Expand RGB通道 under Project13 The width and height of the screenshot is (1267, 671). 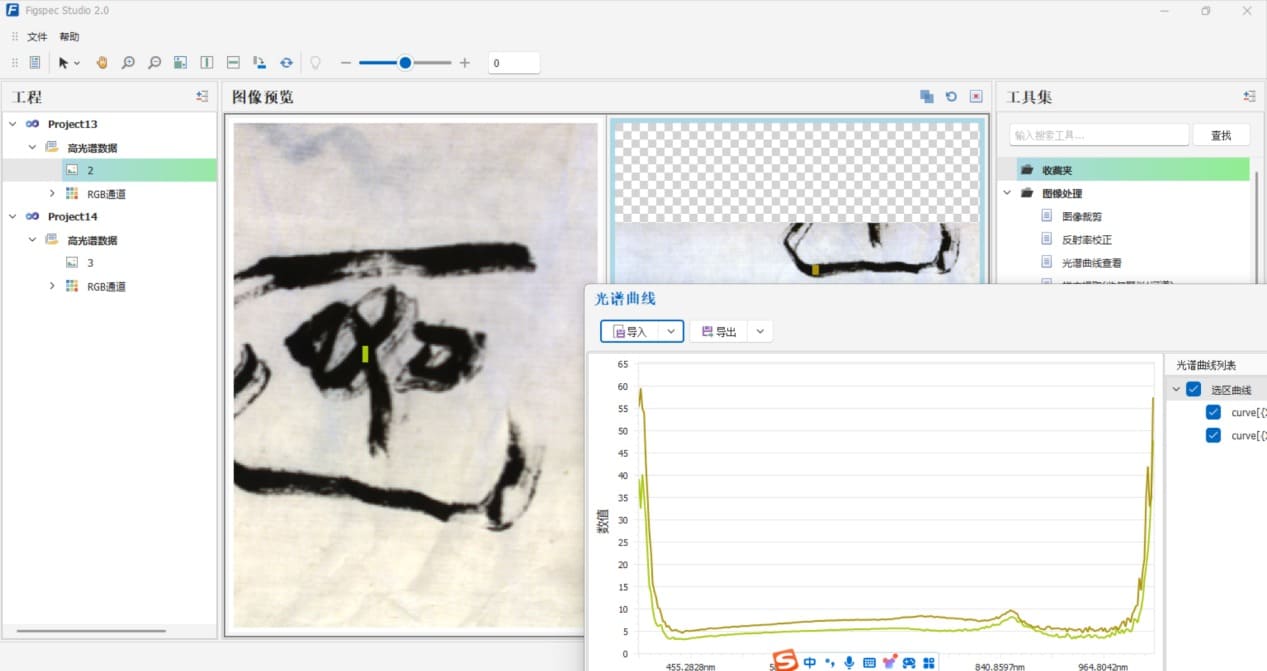52,194
